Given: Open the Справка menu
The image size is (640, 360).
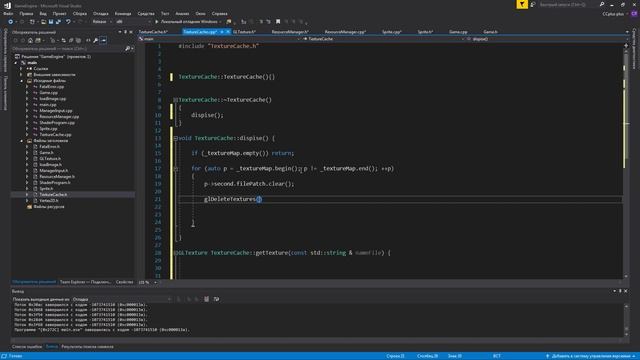Looking at the screenshot, I should (x=220, y=13).
